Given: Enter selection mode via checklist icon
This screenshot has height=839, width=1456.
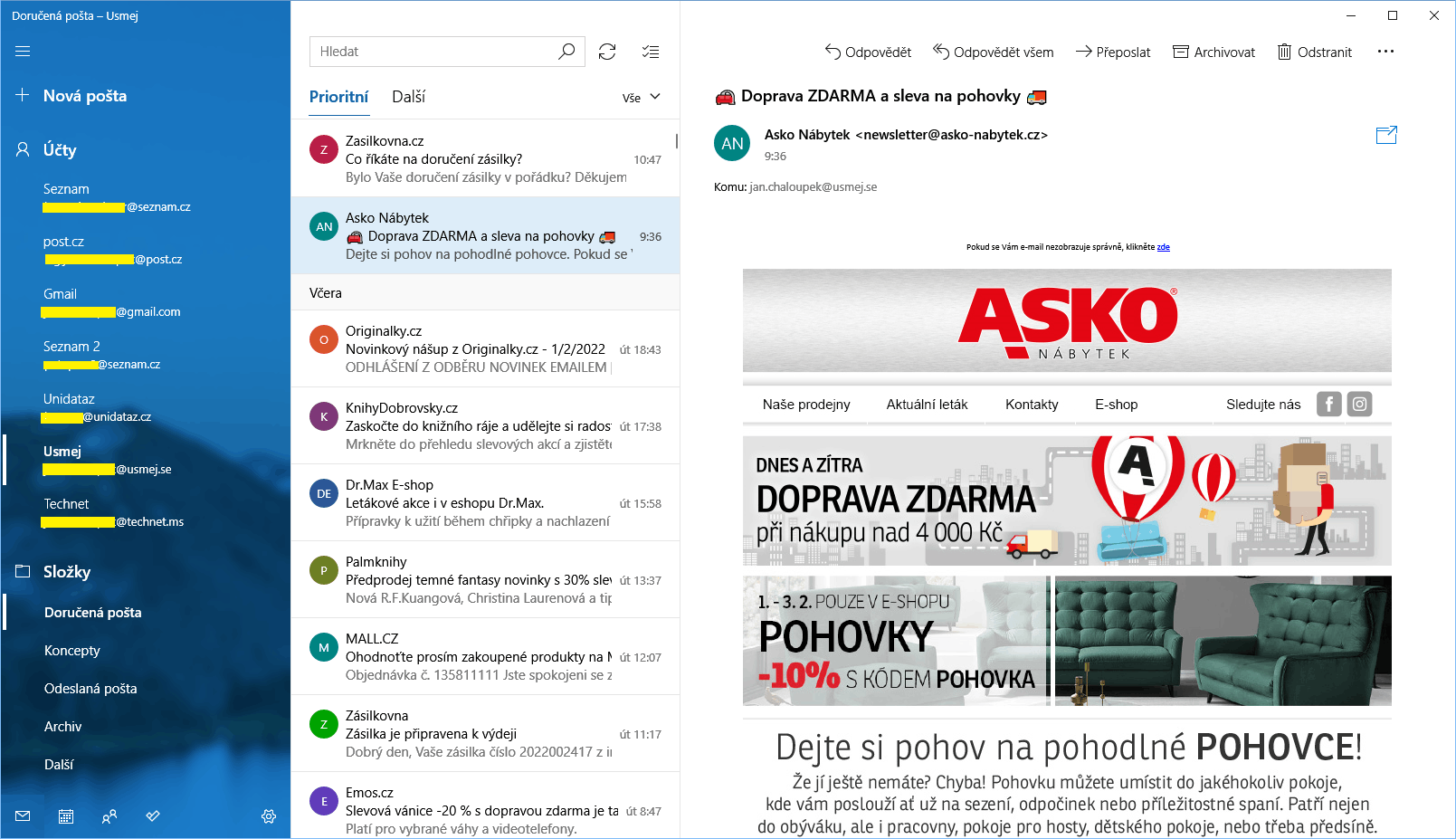Looking at the screenshot, I should pyautogui.click(x=651, y=52).
